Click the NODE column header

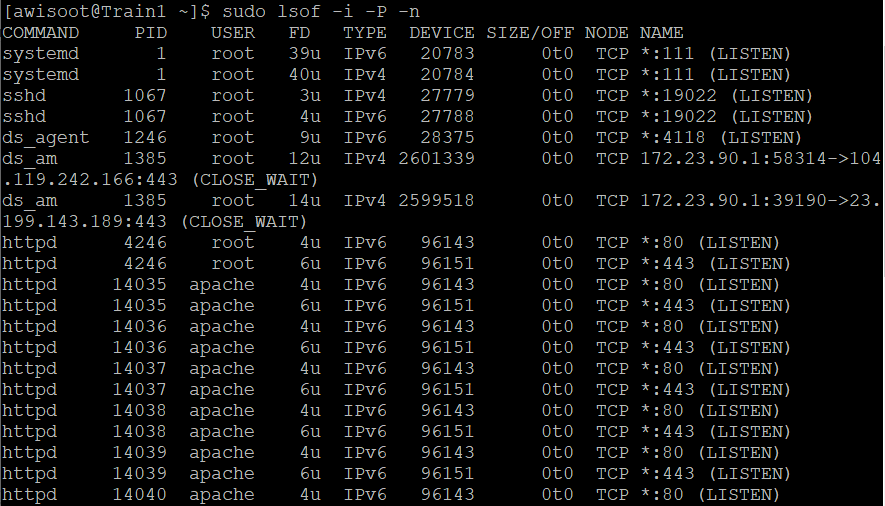click(x=607, y=33)
